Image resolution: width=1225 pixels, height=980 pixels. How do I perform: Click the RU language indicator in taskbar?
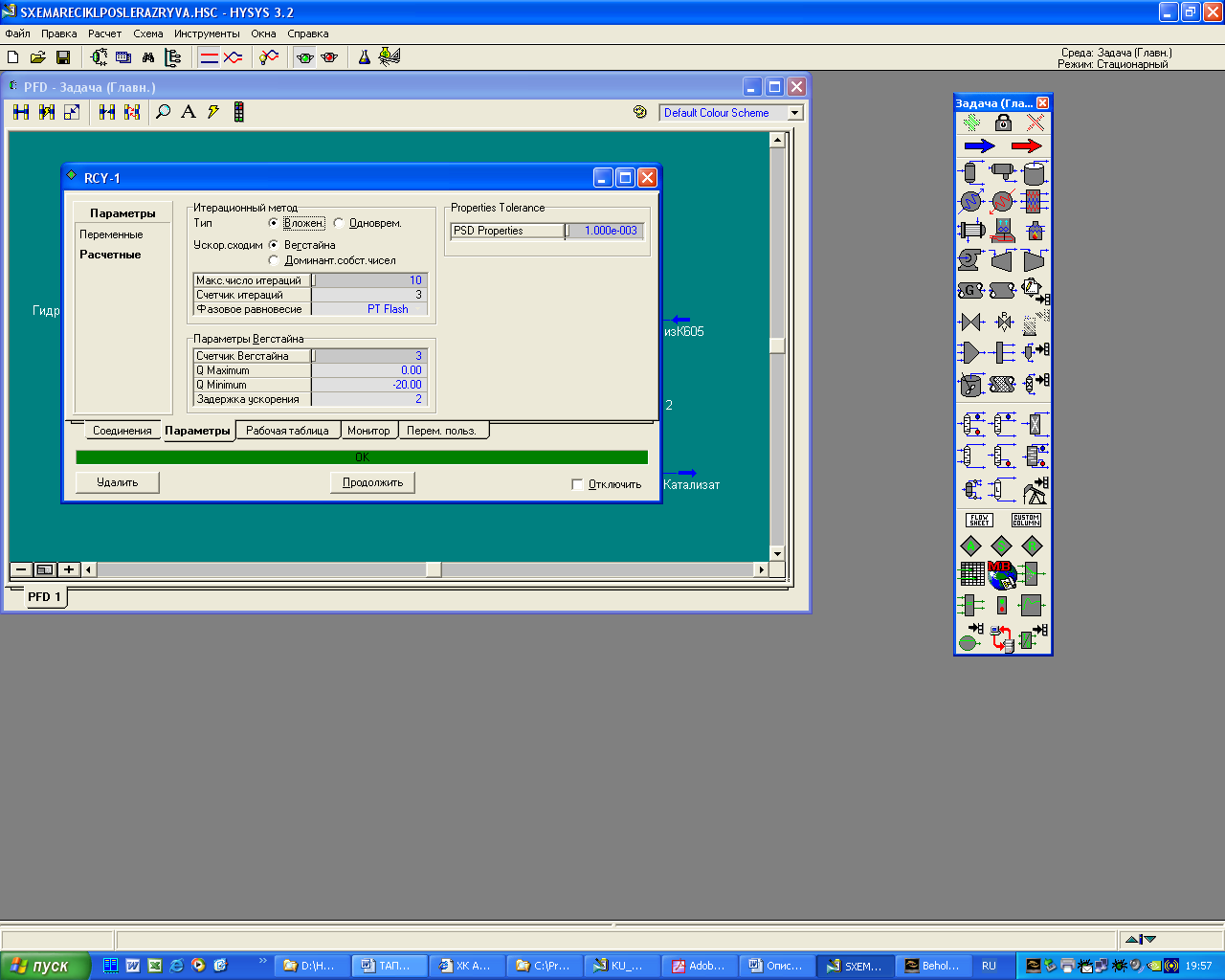(989, 966)
